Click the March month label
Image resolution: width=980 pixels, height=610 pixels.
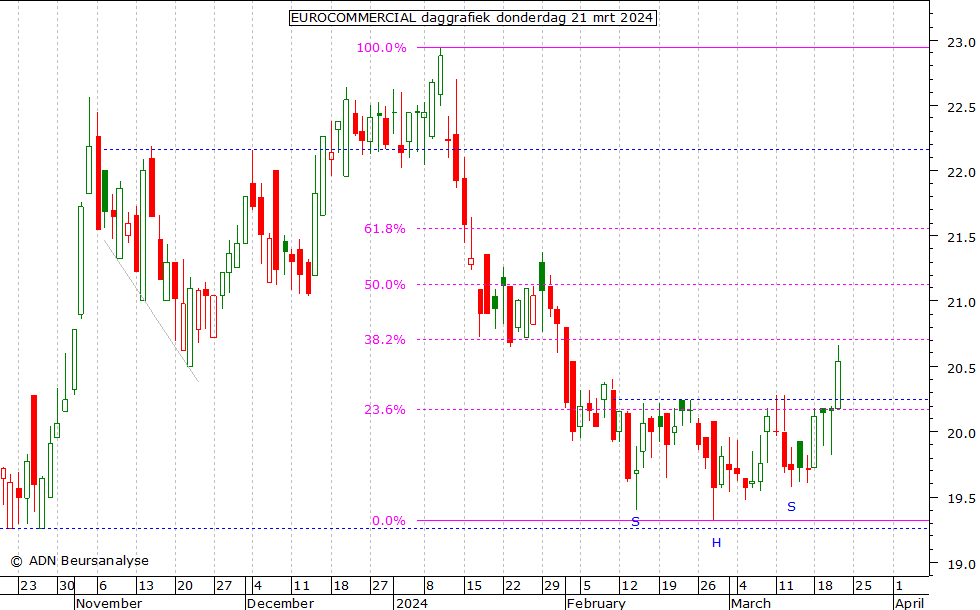(x=751, y=603)
